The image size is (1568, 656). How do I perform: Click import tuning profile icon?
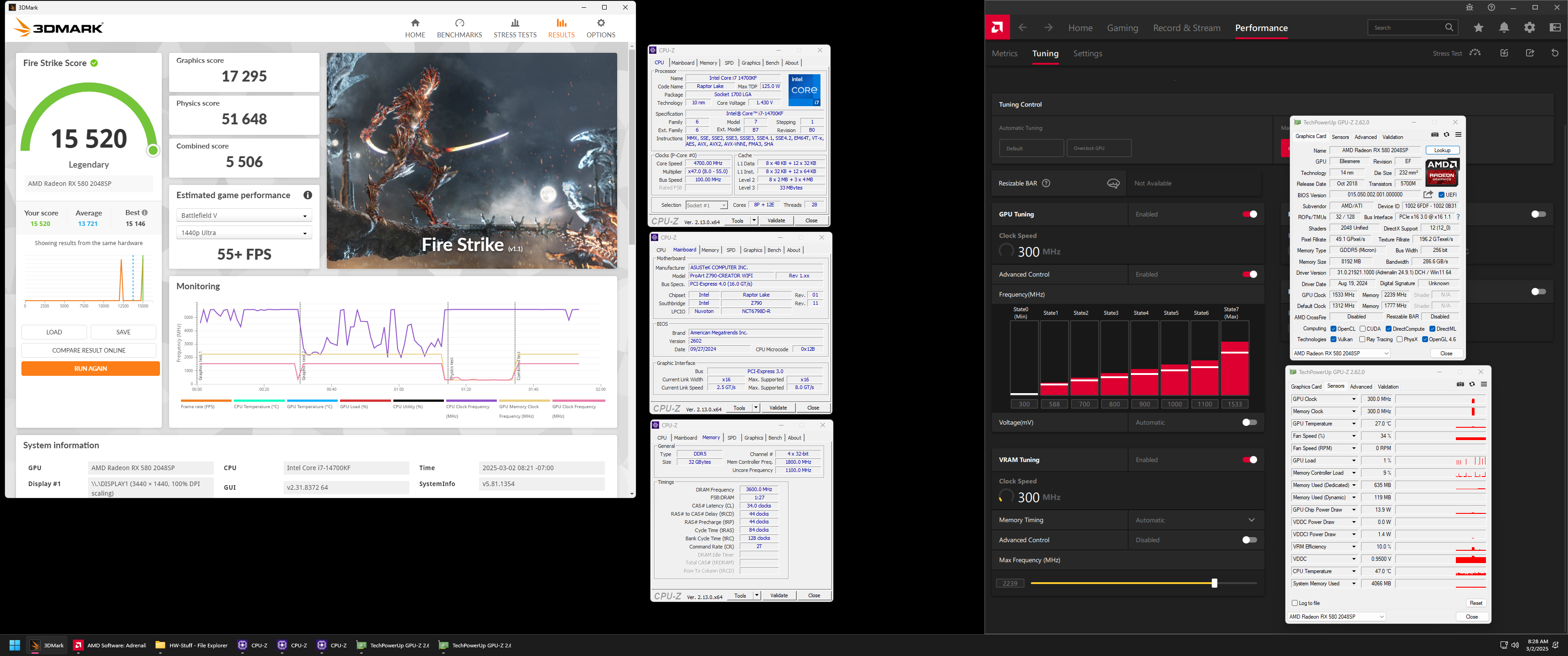1504,53
